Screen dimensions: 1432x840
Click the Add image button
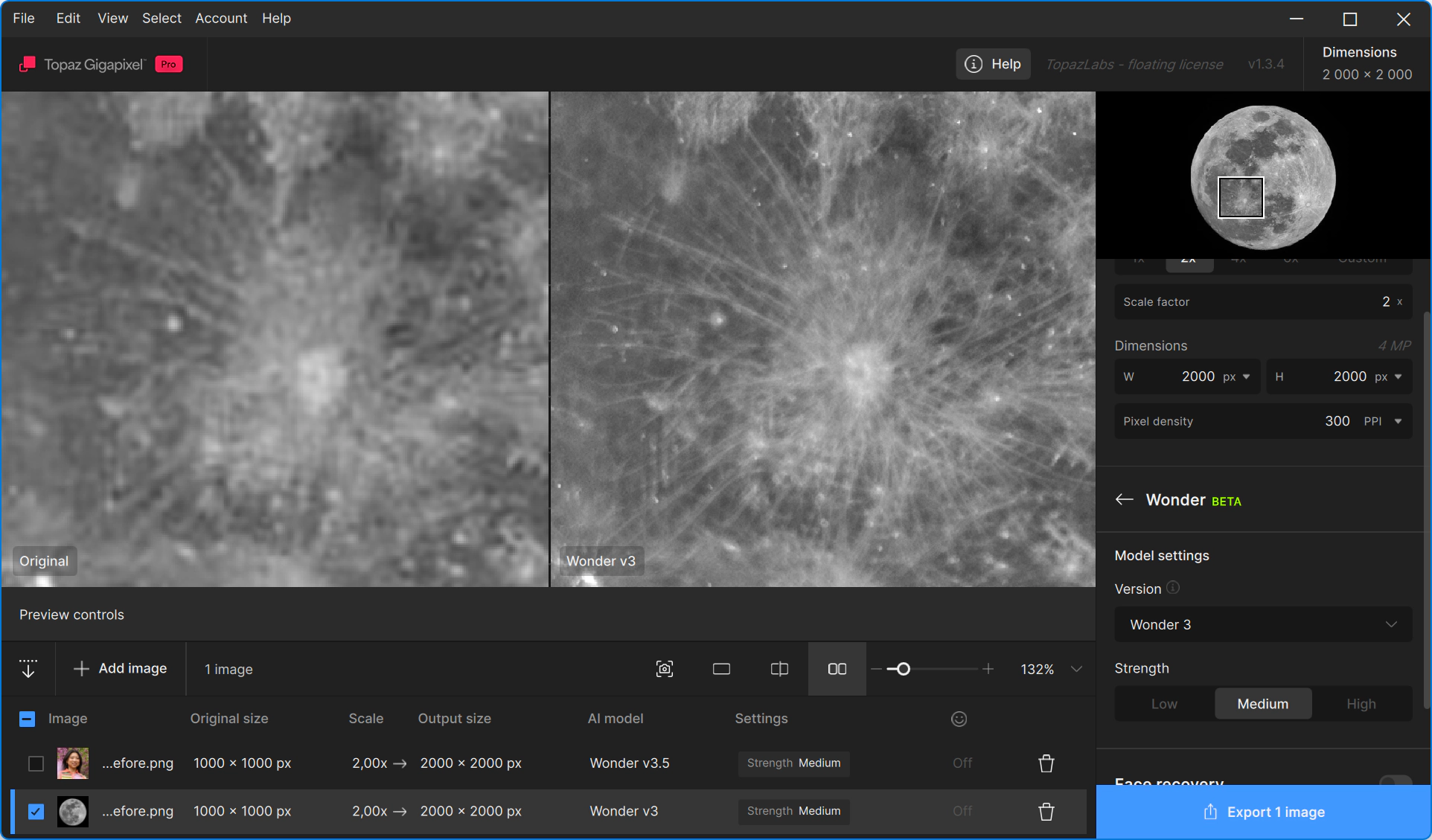(x=121, y=668)
